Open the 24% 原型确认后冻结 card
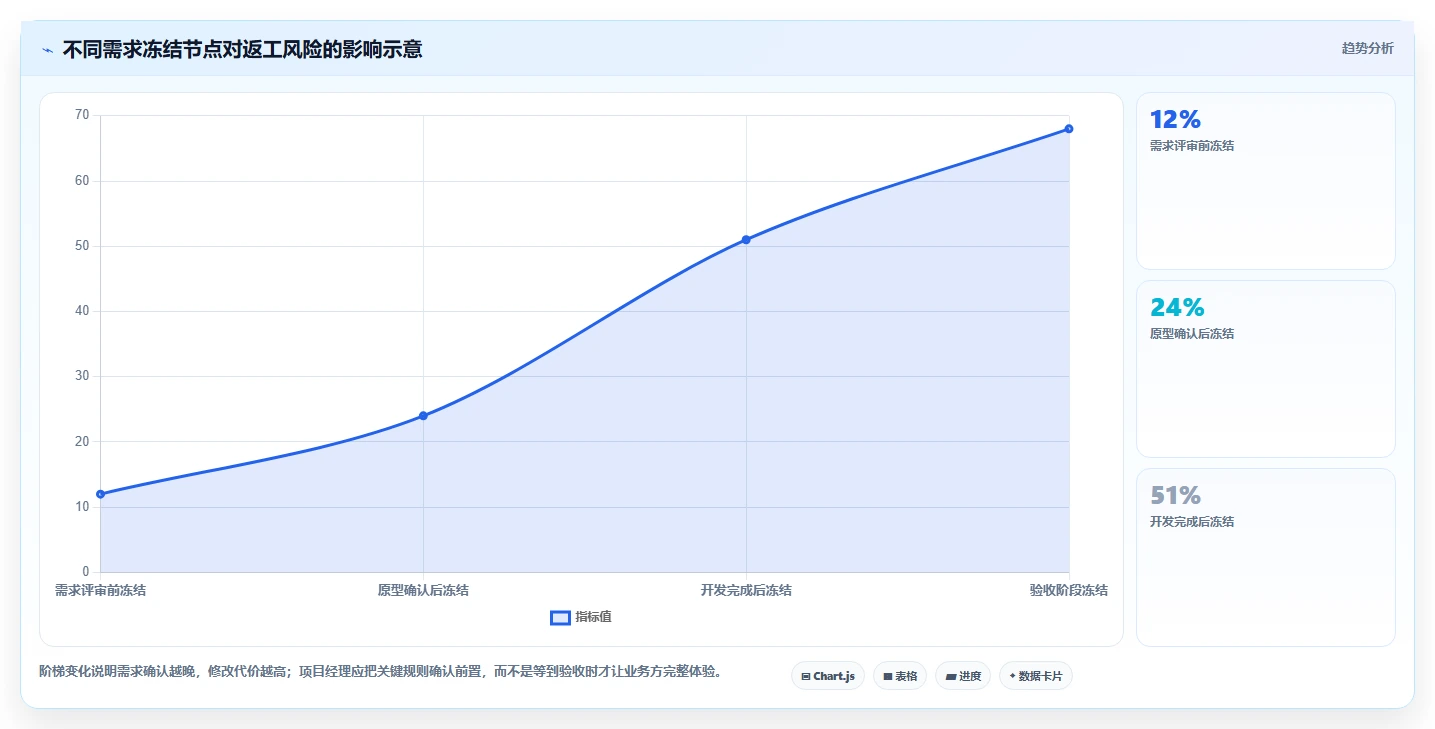The image size is (1435, 729). point(1265,369)
